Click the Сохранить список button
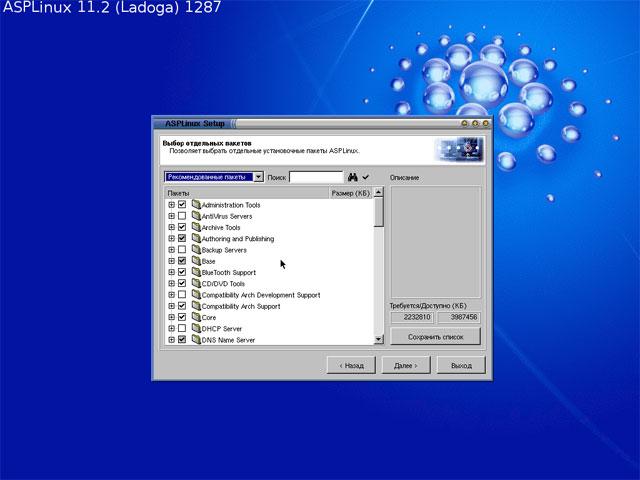Image resolution: width=640 pixels, height=480 pixels. 436,337
